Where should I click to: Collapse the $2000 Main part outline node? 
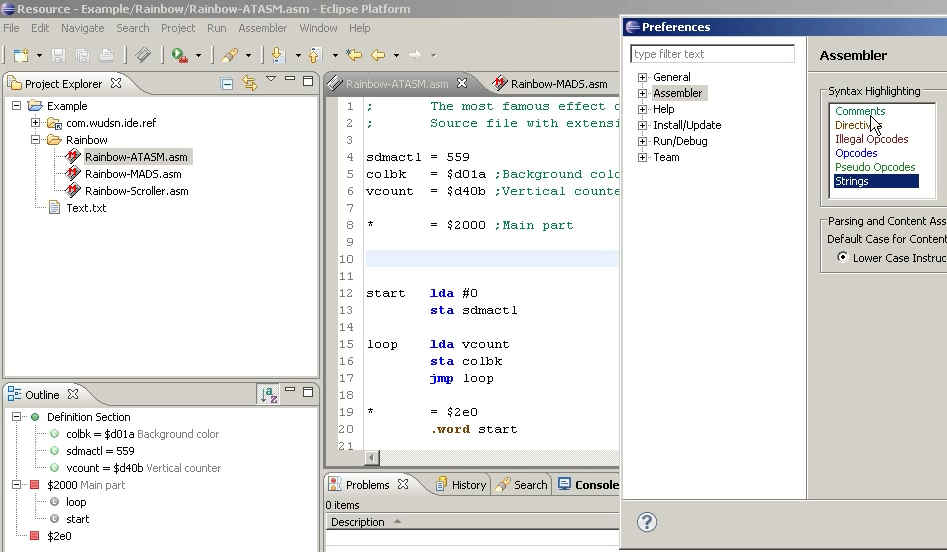[16, 484]
